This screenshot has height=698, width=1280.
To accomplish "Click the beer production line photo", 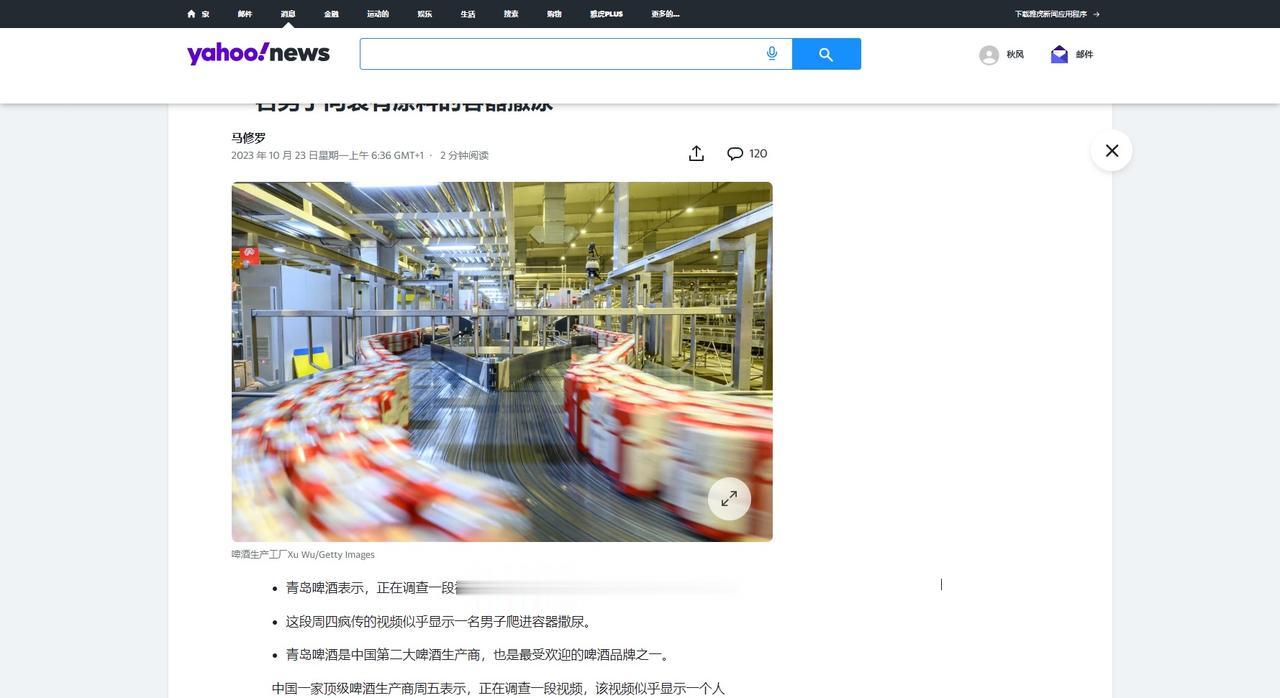I will 502,362.
